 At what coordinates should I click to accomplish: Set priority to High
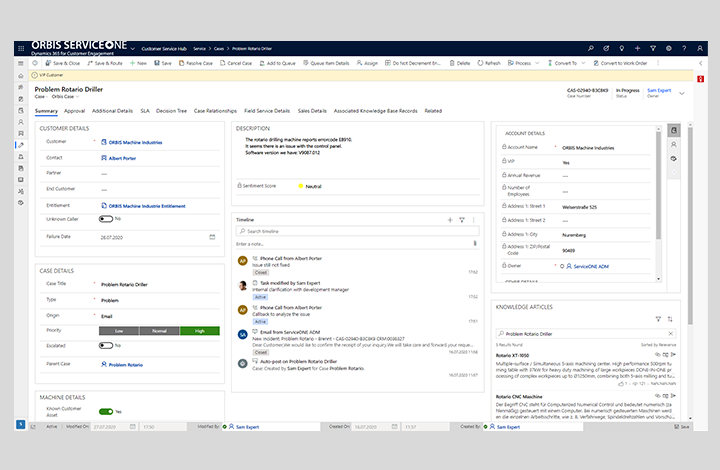(199, 330)
